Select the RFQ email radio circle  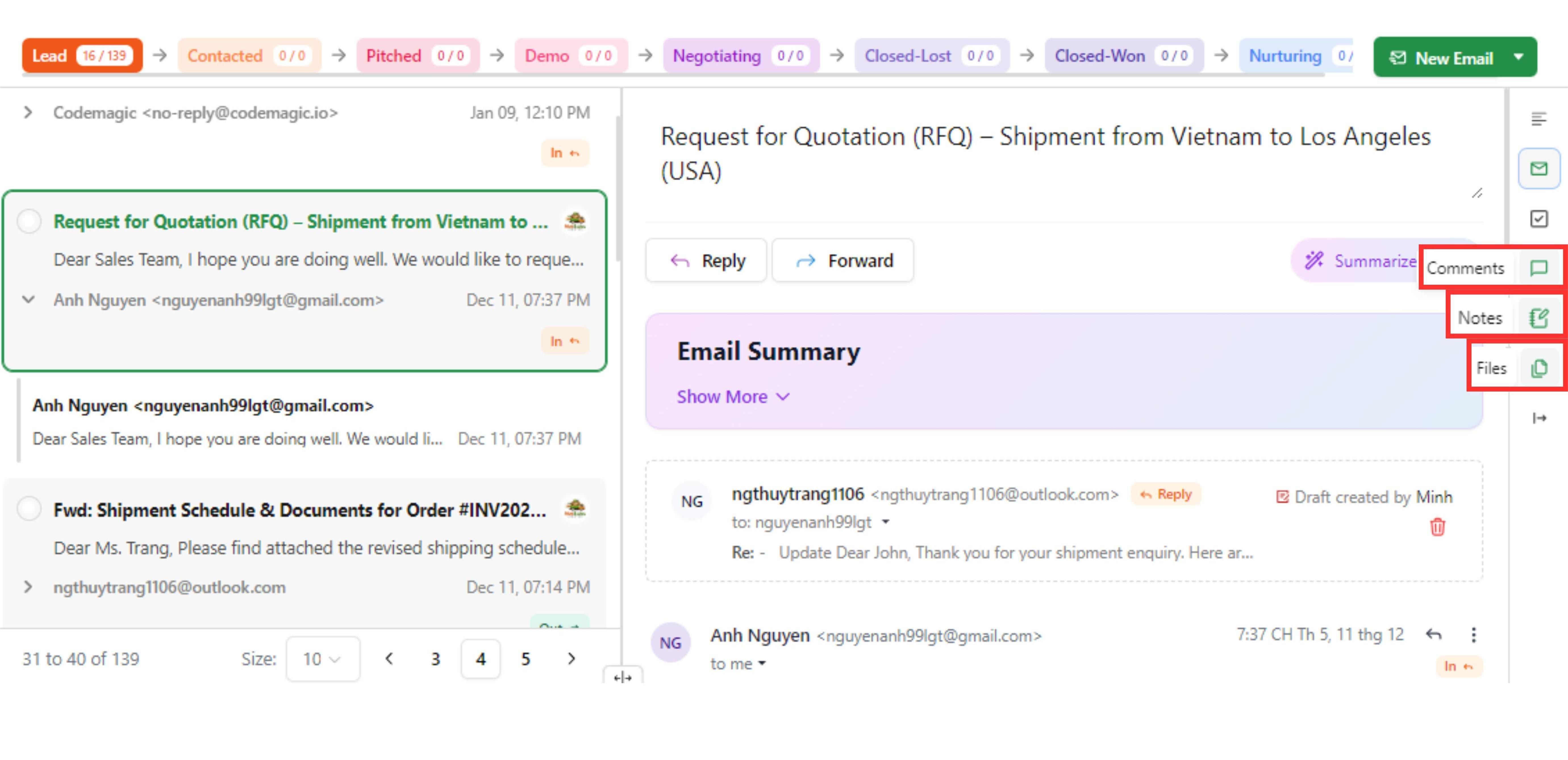29,221
